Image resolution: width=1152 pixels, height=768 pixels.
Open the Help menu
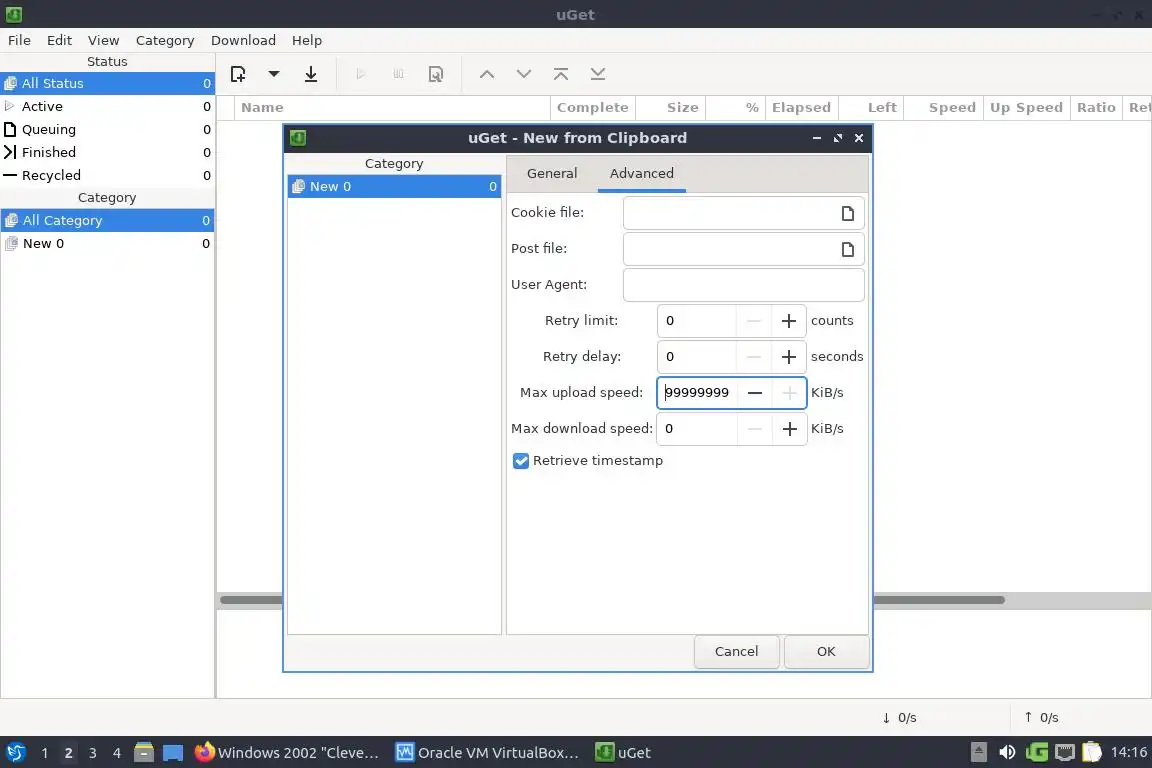(306, 40)
